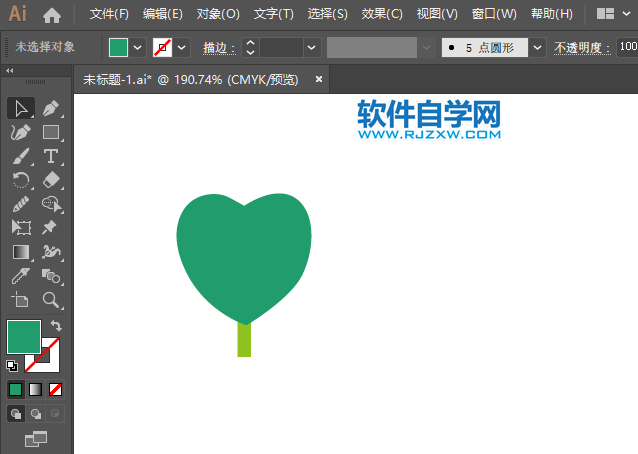This screenshot has width=638, height=454.
Task: Select the Gradient tool
Action: [21, 252]
